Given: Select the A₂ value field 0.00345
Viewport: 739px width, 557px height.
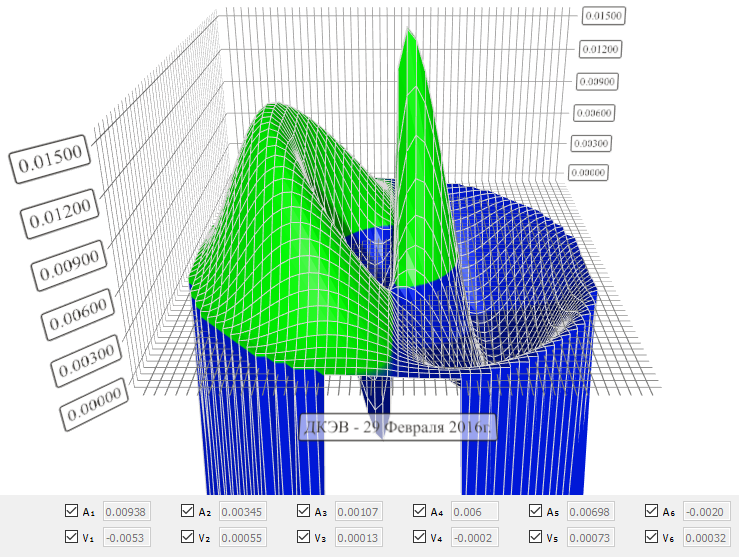Looking at the screenshot, I should pyautogui.click(x=243, y=511).
